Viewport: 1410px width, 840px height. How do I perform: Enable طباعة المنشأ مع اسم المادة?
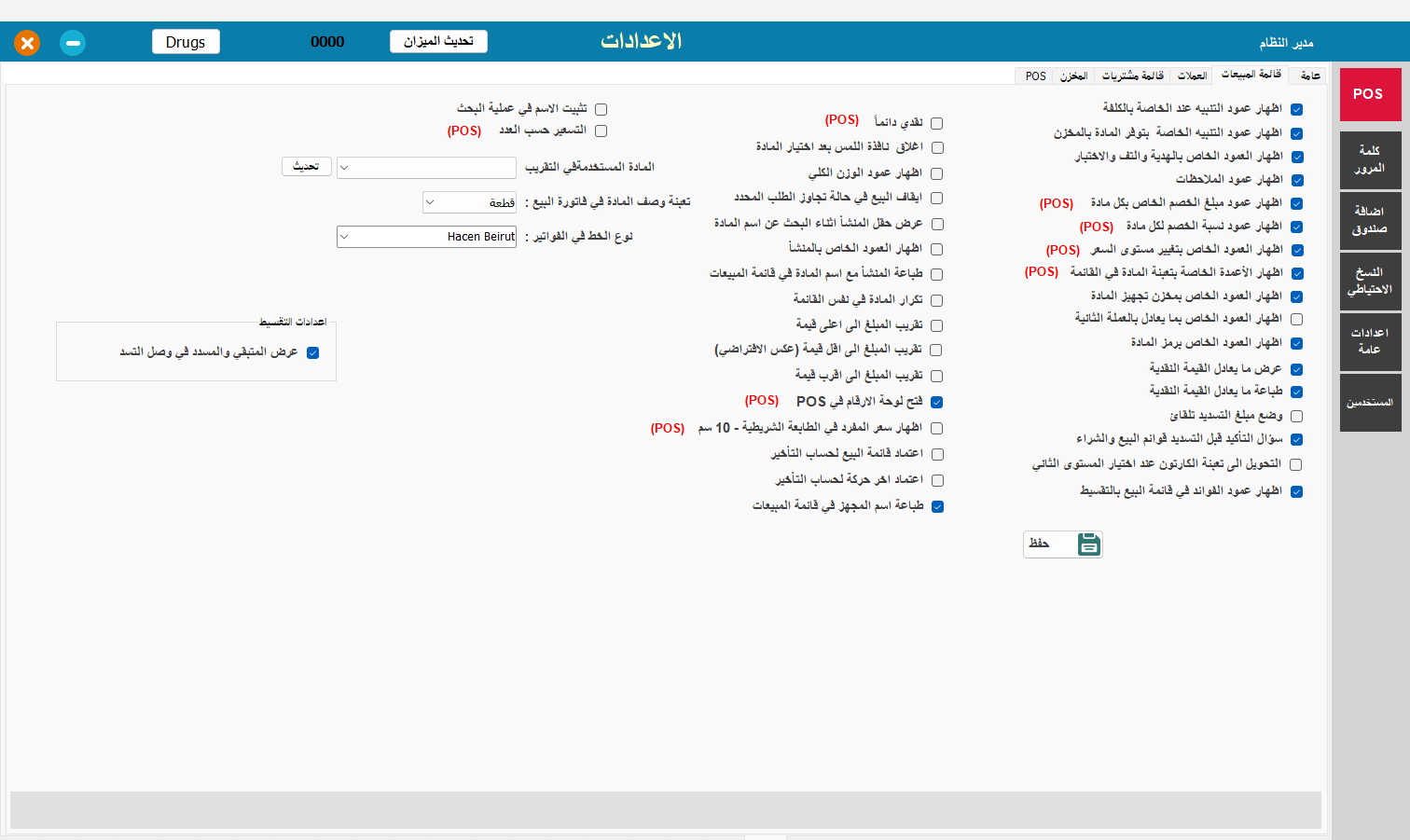tap(937, 274)
